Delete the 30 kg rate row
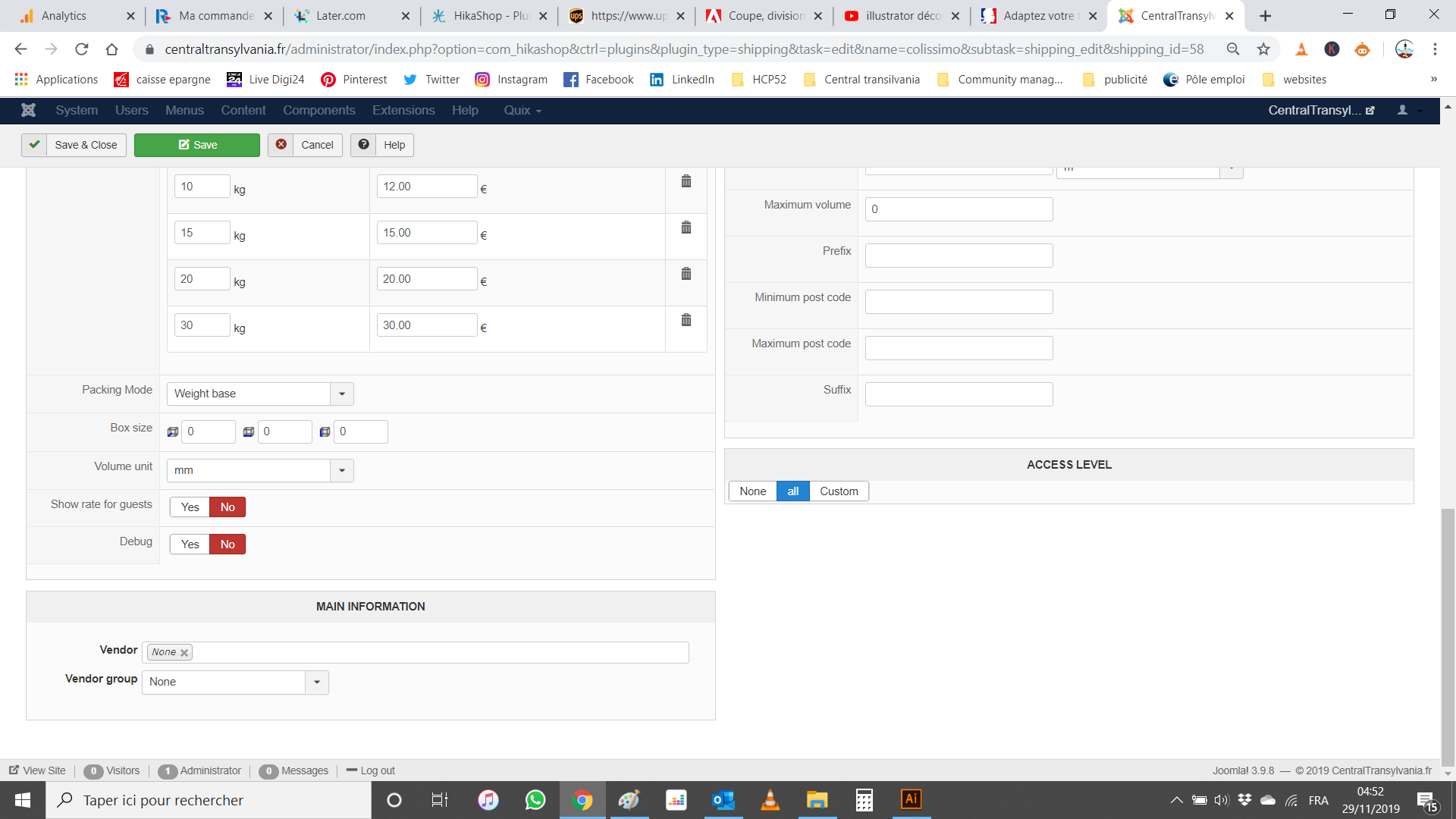 [x=686, y=320]
